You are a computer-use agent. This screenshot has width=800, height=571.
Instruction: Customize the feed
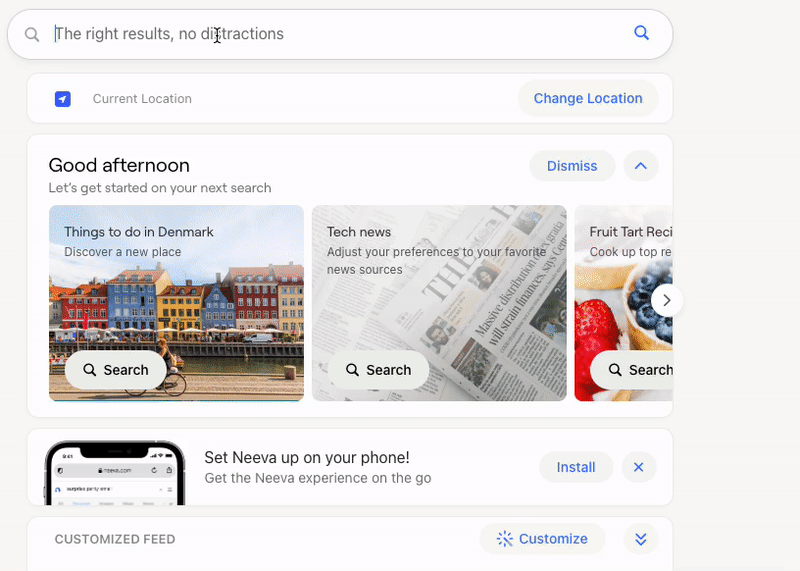(x=542, y=539)
